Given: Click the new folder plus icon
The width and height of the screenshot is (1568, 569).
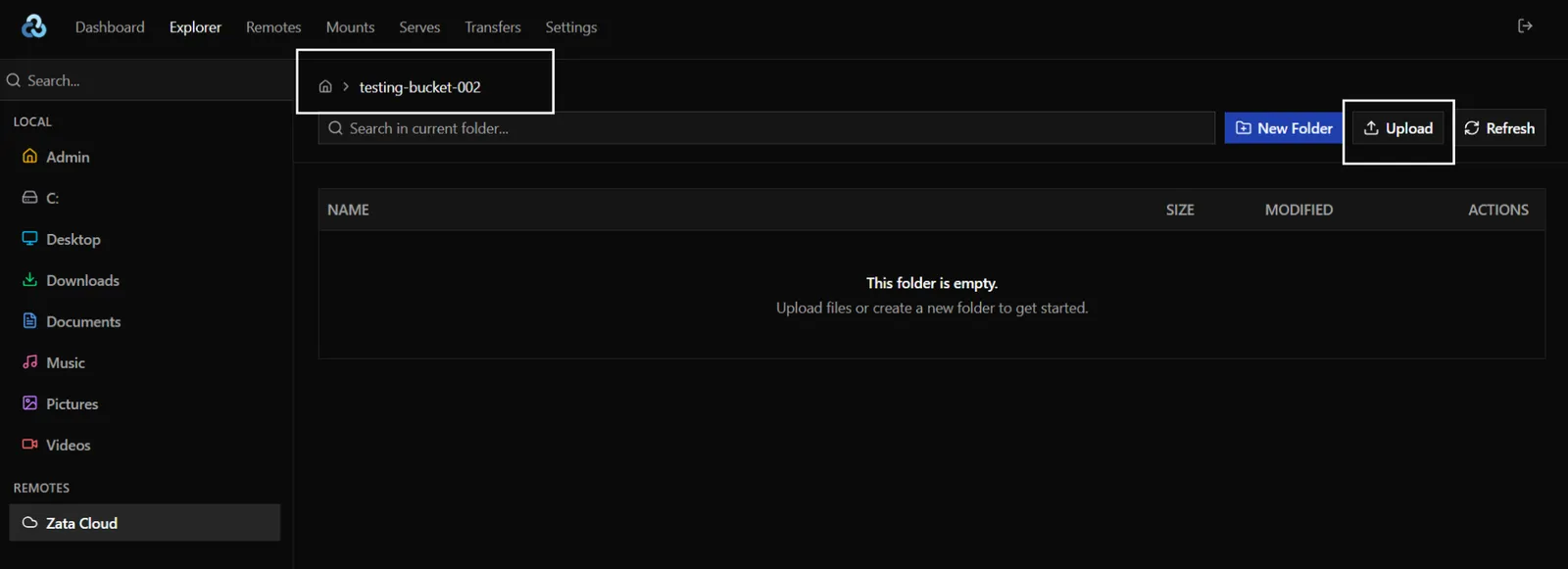Looking at the screenshot, I should [1243, 128].
